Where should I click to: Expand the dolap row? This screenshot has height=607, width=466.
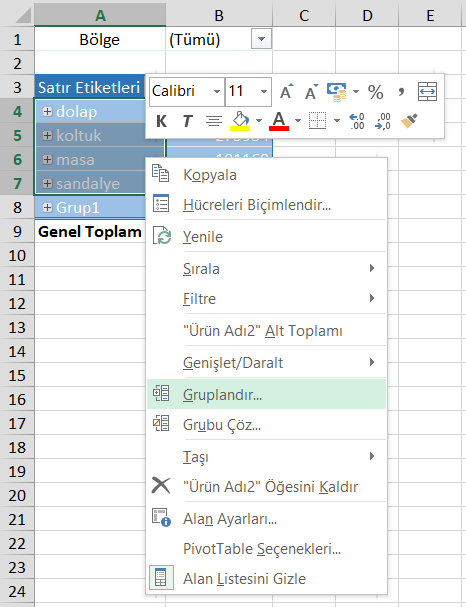pyautogui.click(x=47, y=111)
